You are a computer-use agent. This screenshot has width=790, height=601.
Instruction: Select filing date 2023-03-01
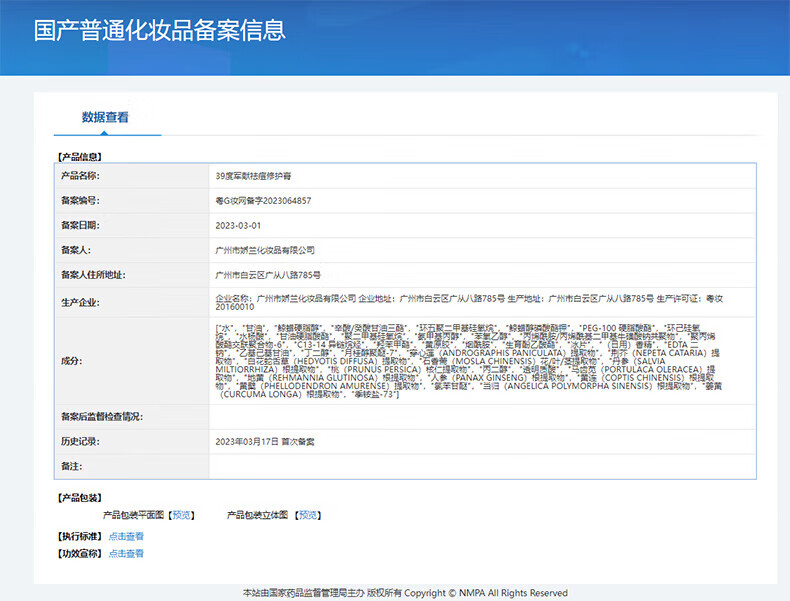click(238, 226)
